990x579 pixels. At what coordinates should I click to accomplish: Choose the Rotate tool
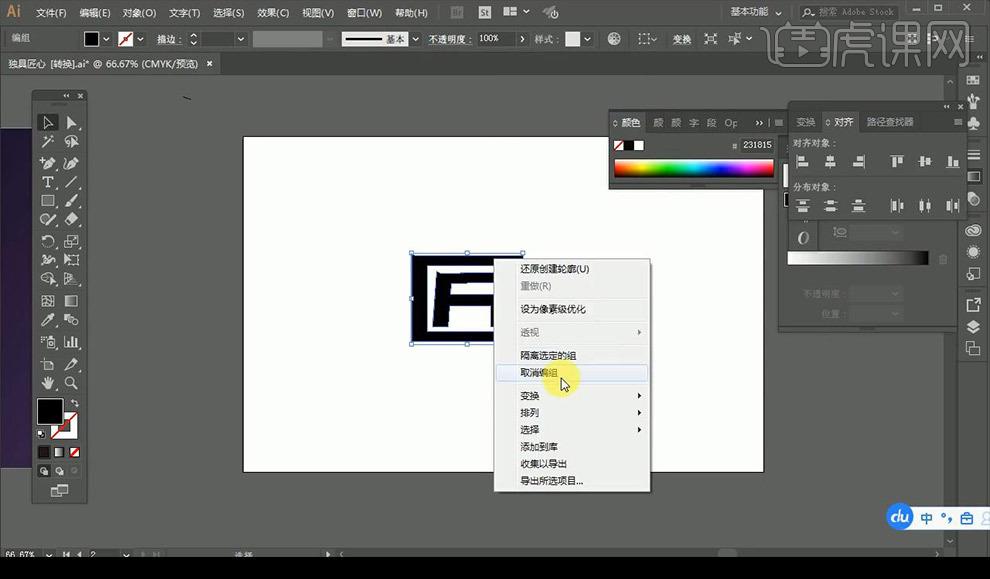48,241
